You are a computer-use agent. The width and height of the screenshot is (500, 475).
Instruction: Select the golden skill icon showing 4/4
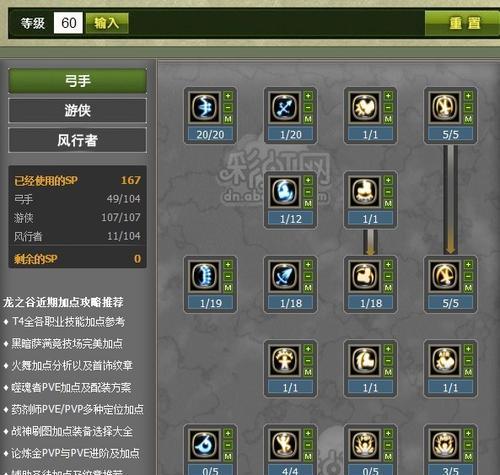click(x=285, y=445)
